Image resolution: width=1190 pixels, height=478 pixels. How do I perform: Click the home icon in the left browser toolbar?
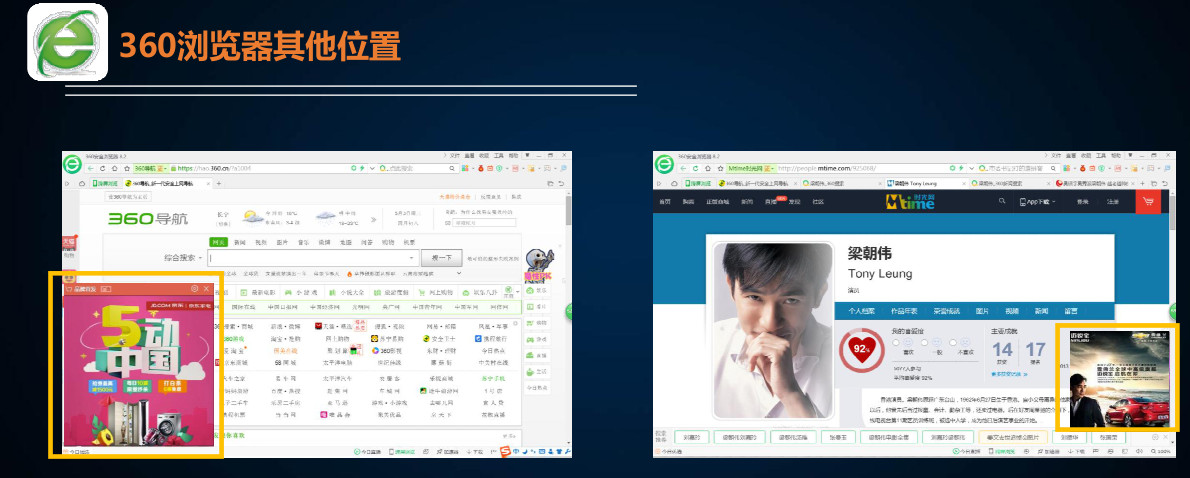click(115, 168)
